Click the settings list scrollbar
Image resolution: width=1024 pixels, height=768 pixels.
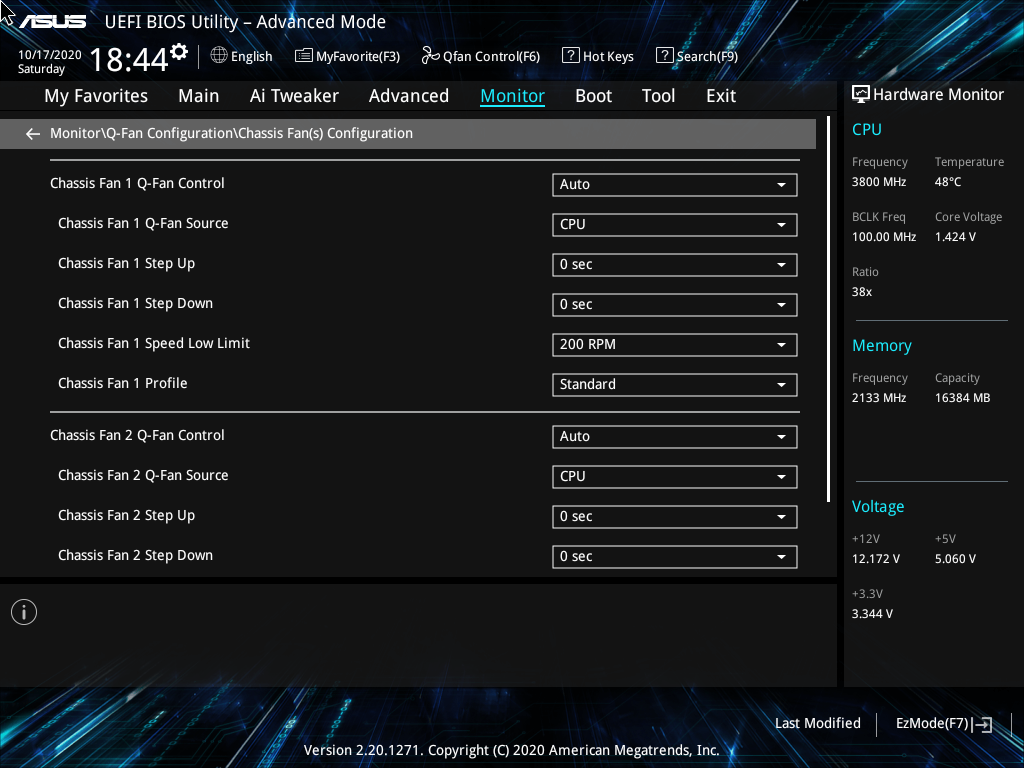pos(828,310)
